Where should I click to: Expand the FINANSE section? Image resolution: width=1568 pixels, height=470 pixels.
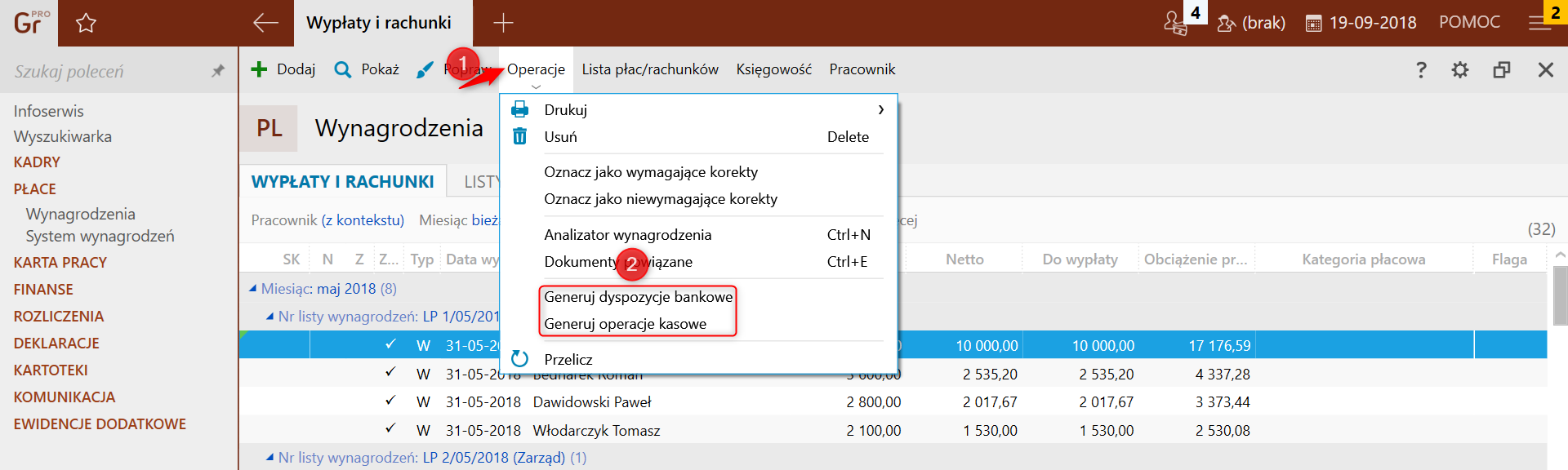[43, 290]
